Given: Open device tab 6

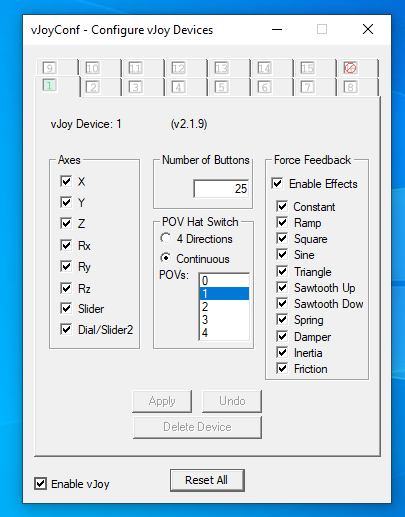Looking at the screenshot, I should click(x=272, y=87).
